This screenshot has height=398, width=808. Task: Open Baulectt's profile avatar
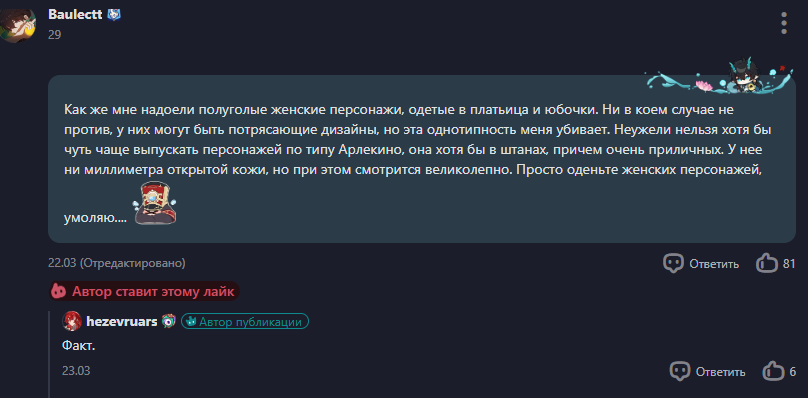(x=17, y=25)
